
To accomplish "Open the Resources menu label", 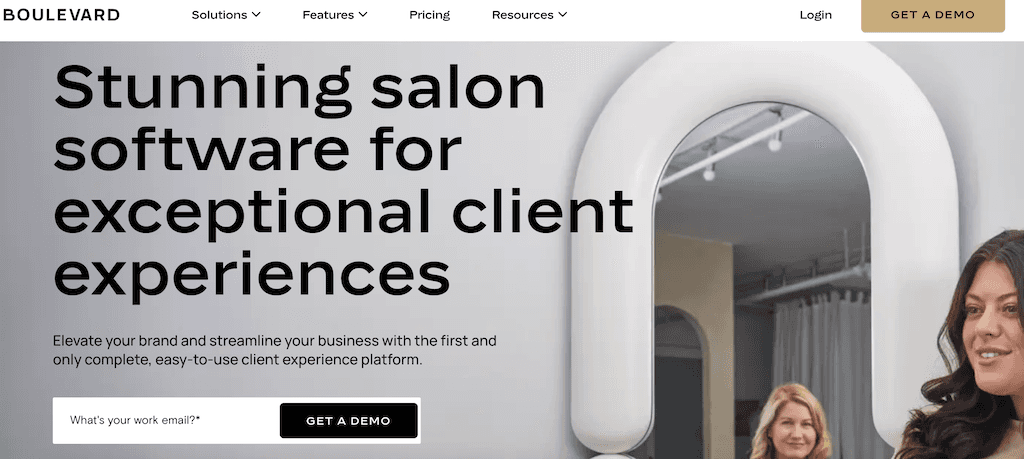I will tap(522, 14).
